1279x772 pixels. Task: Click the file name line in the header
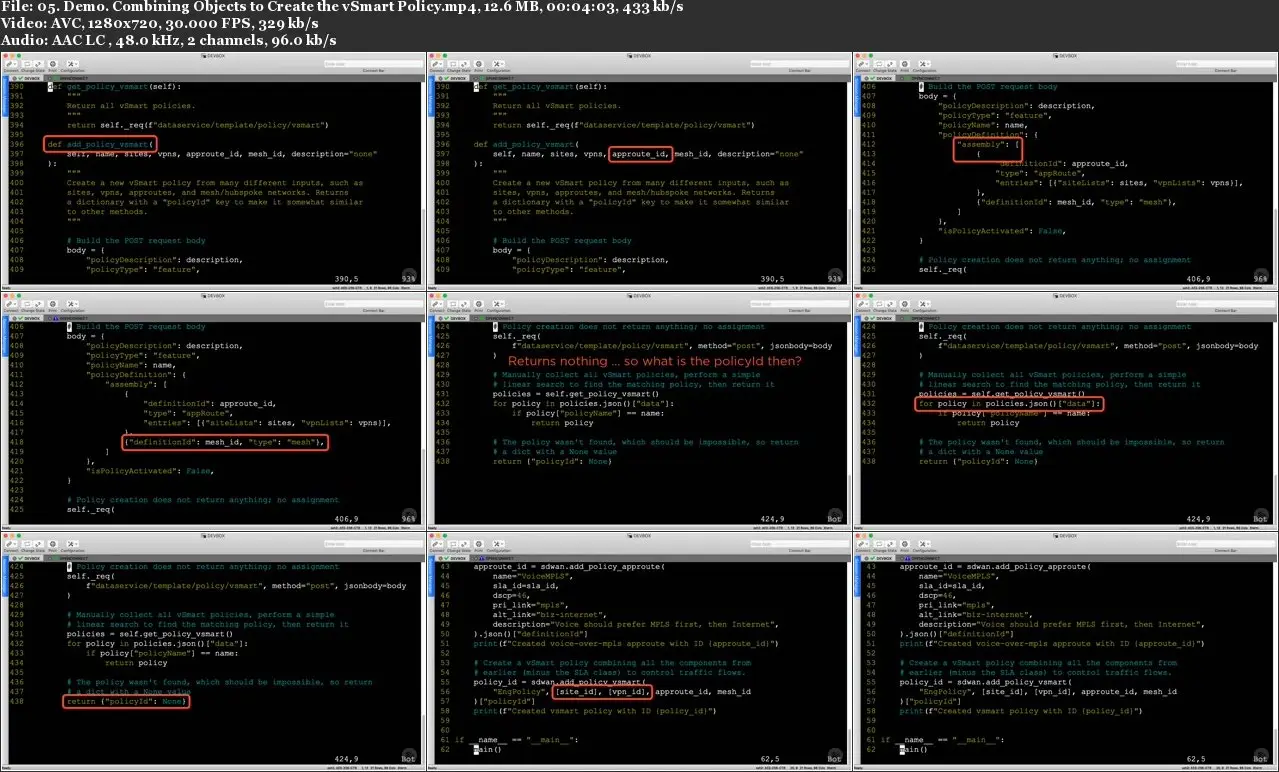coord(342,7)
